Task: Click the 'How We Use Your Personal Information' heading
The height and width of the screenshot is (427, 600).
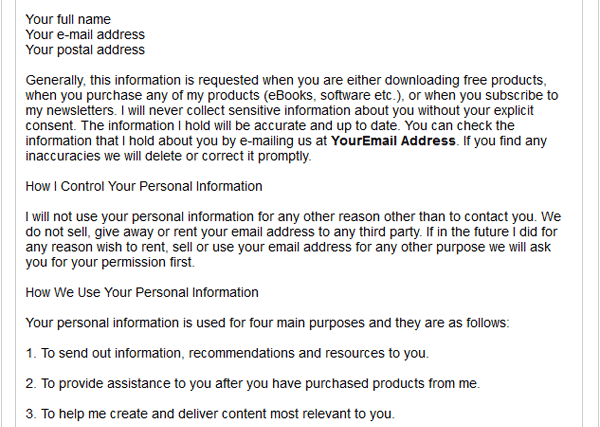Action: point(142,292)
